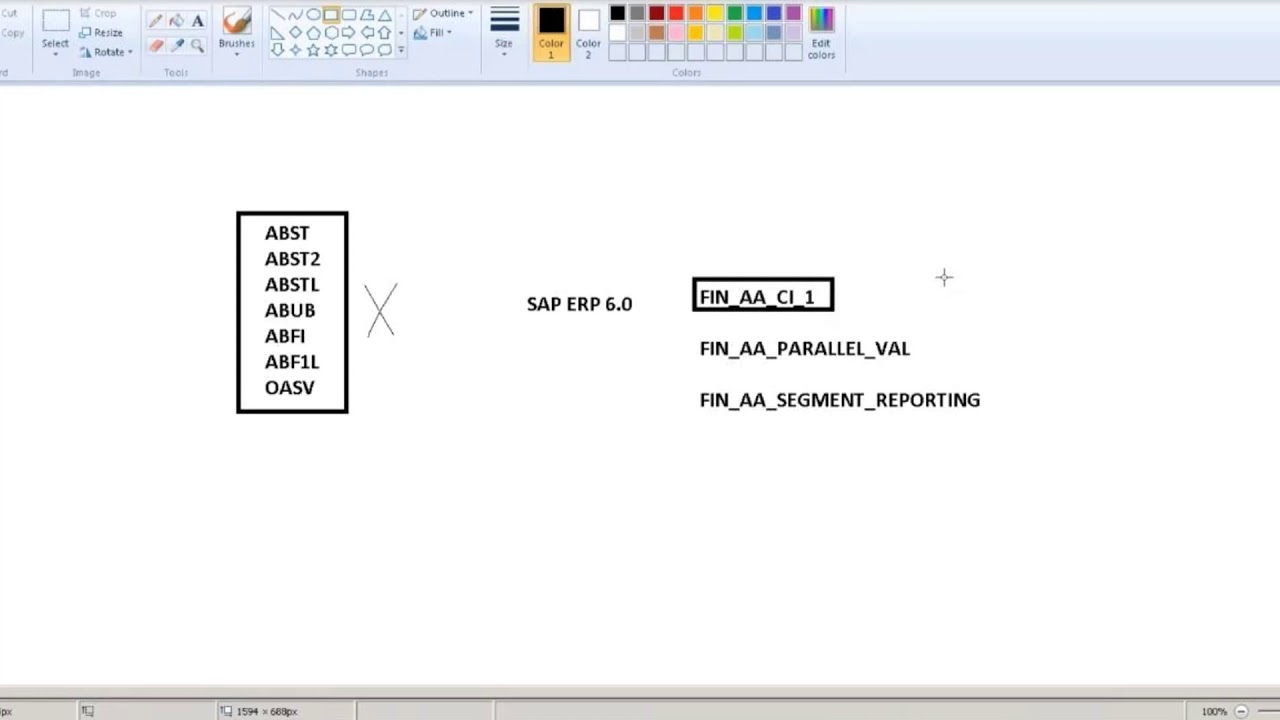Select the Text tool

[x=197, y=21]
